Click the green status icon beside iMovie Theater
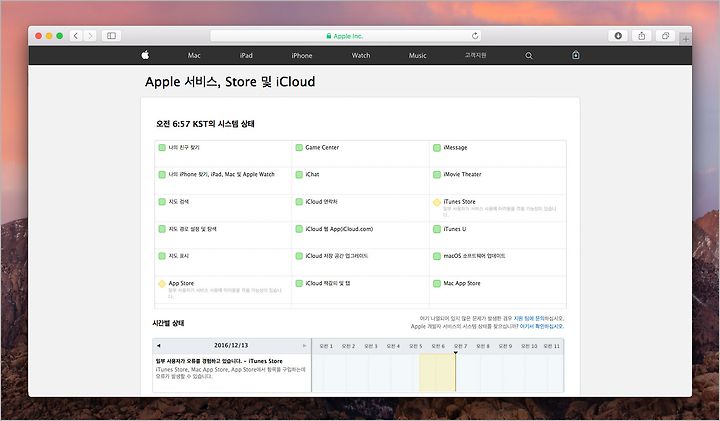Viewport: 720px width, 421px height. 437,174
